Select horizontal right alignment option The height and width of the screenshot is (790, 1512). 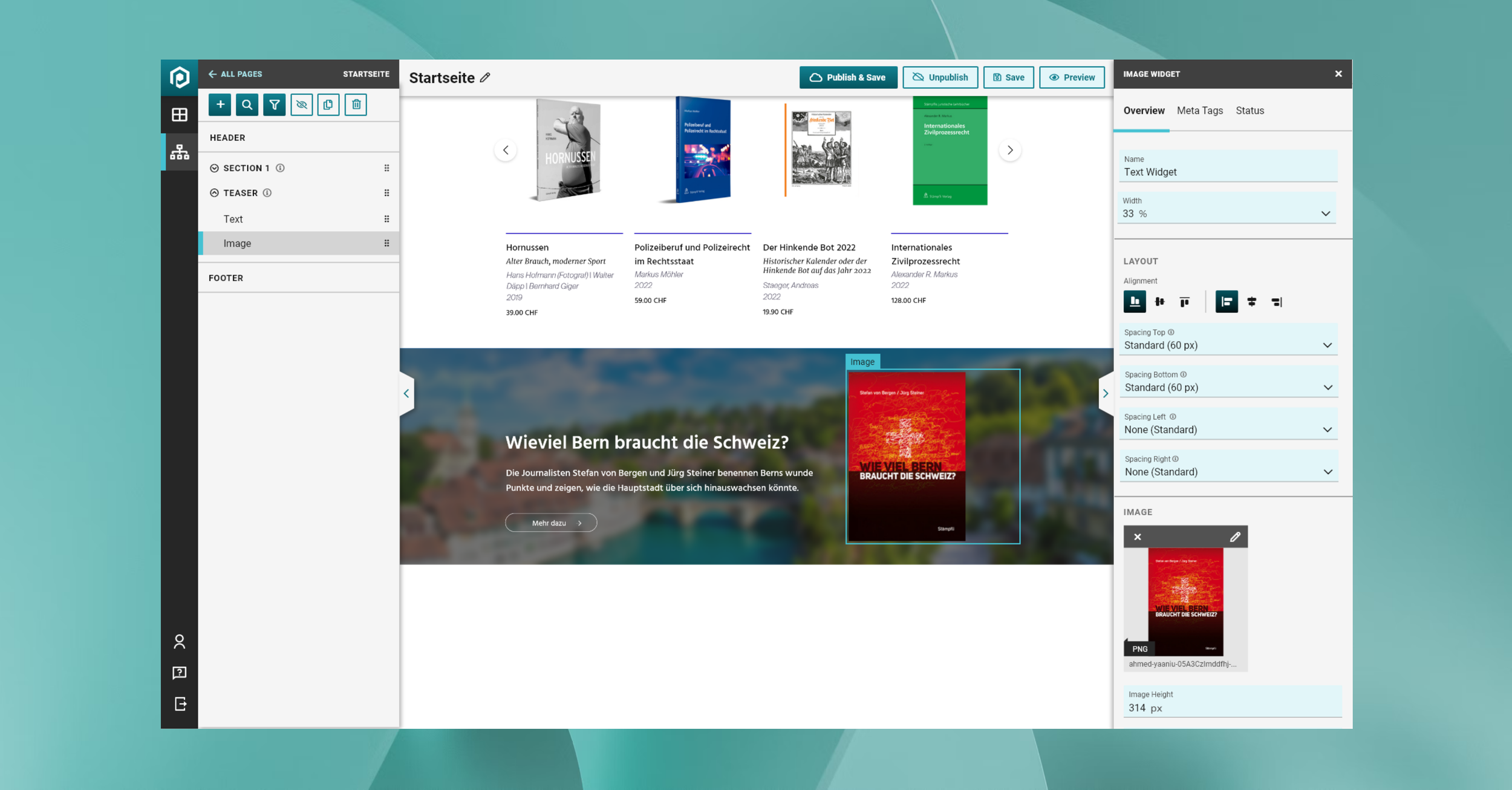click(1276, 301)
